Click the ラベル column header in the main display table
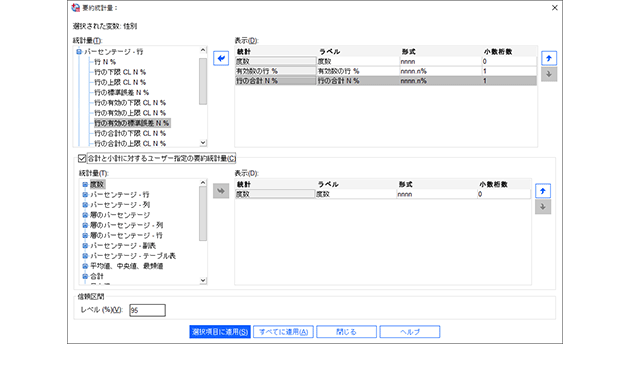 pos(358,51)
